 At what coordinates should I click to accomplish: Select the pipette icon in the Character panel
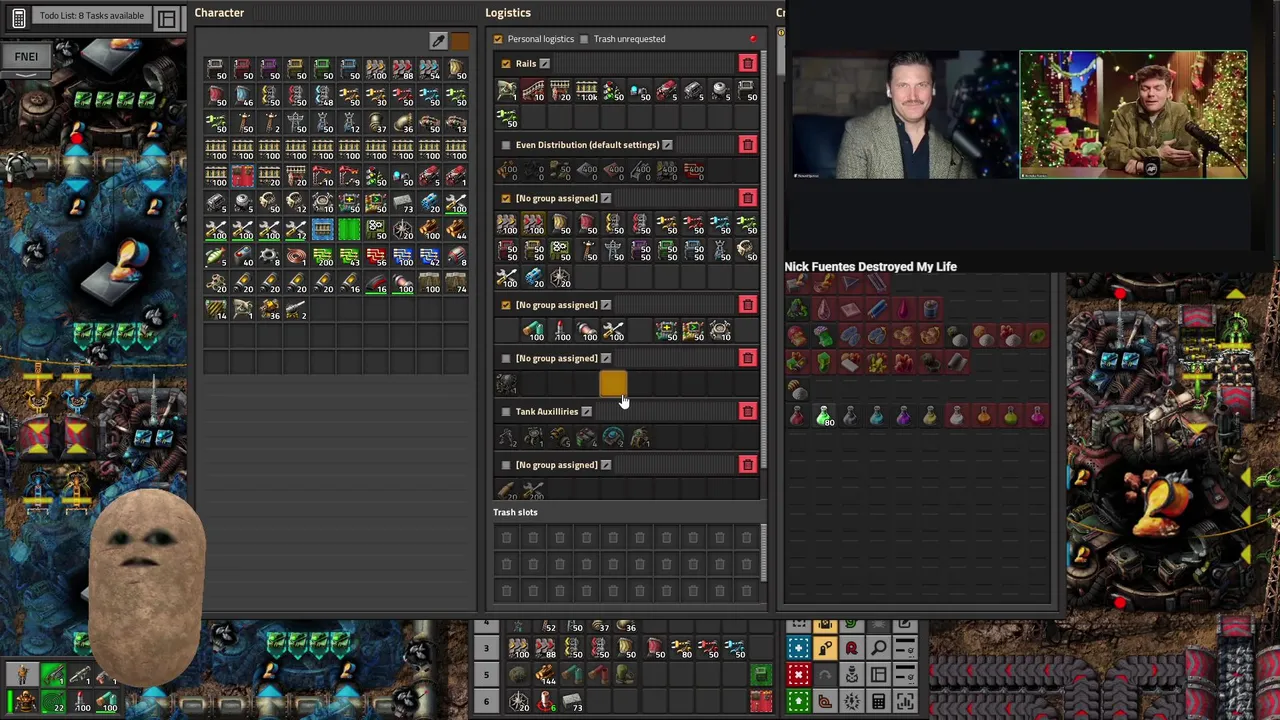(x=438, y=41)
